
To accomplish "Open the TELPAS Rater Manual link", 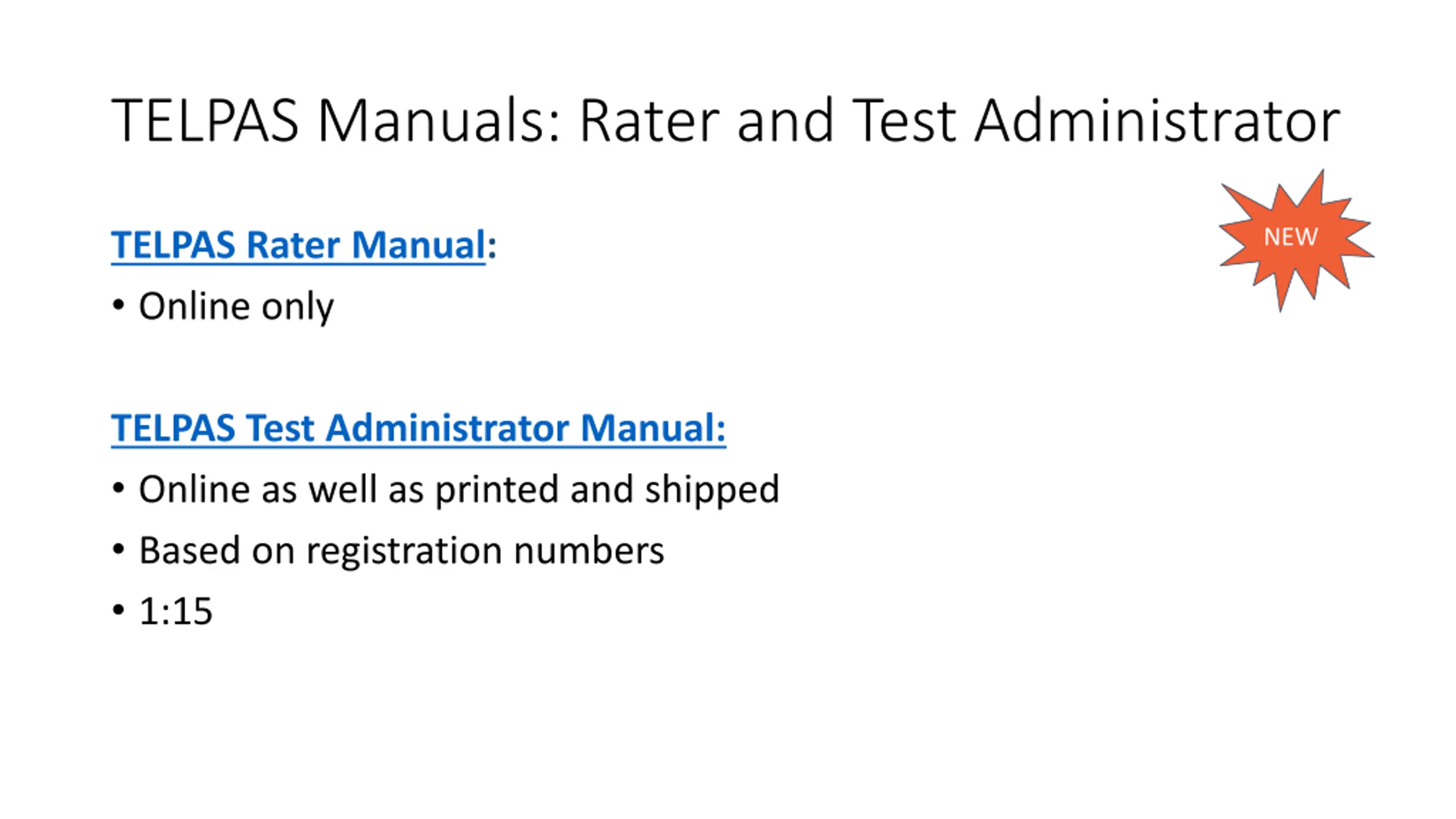I will [x=299, y=245].
